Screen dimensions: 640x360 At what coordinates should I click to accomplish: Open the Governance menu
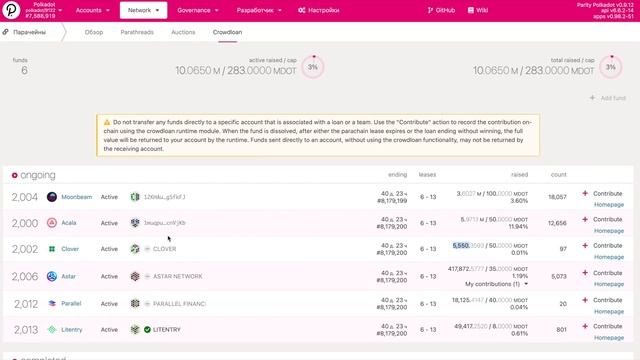198,10
